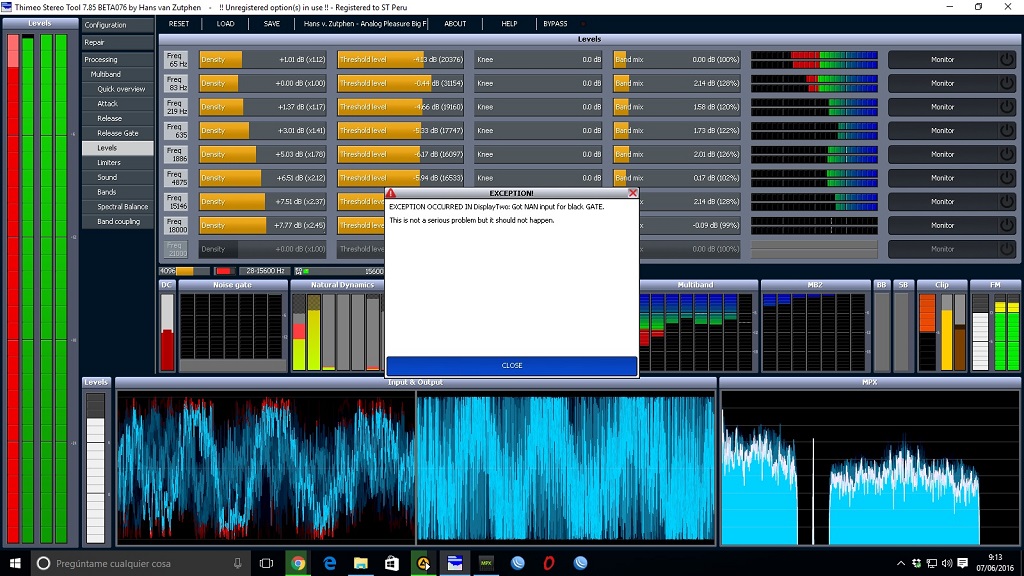The width and height of the screenshot is (1024, 576).
Task: Click LOAD to load a preset
Action: click(225, 24)
